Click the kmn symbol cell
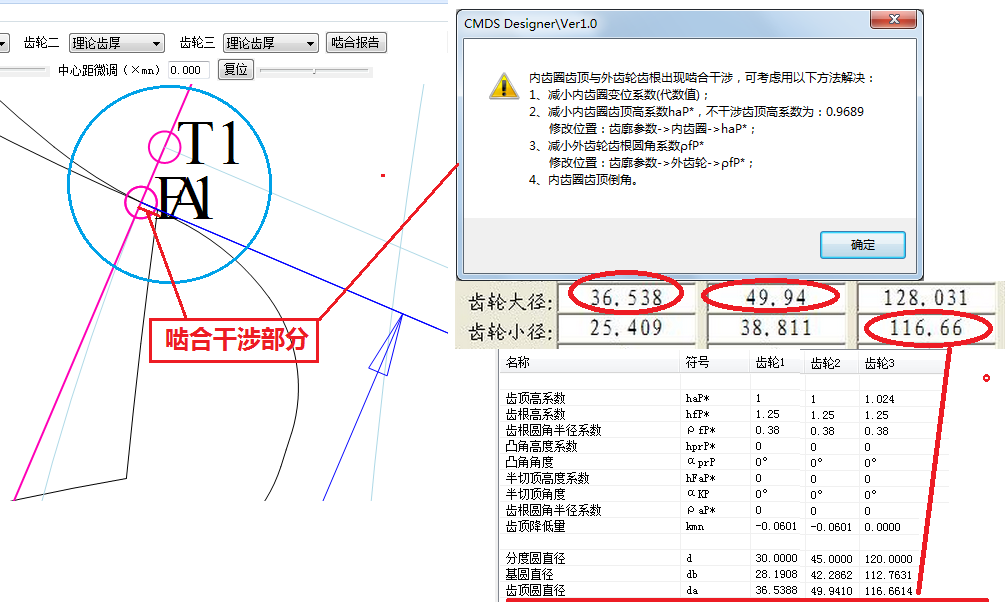Screen dimensions: 1005x602 tap(695, 527)
